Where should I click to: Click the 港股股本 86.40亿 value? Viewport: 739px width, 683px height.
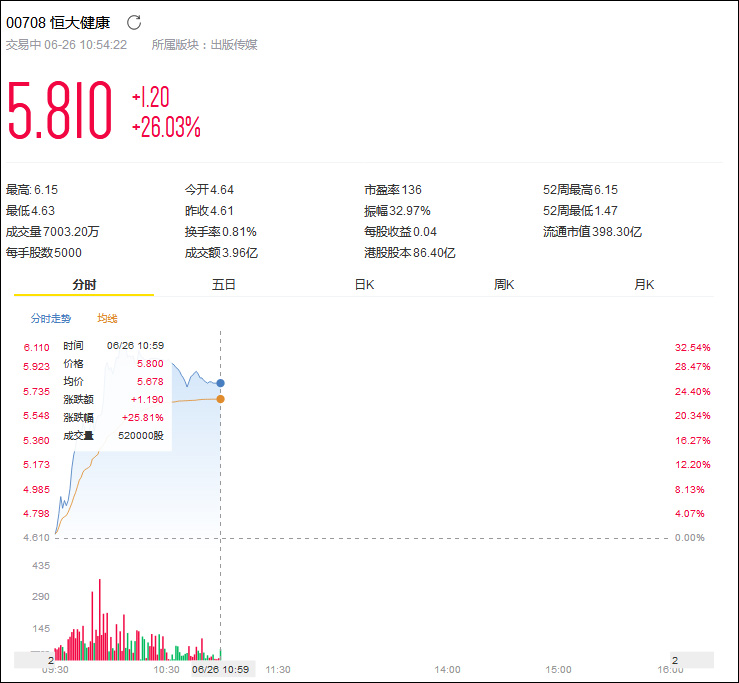click(410, 253)
